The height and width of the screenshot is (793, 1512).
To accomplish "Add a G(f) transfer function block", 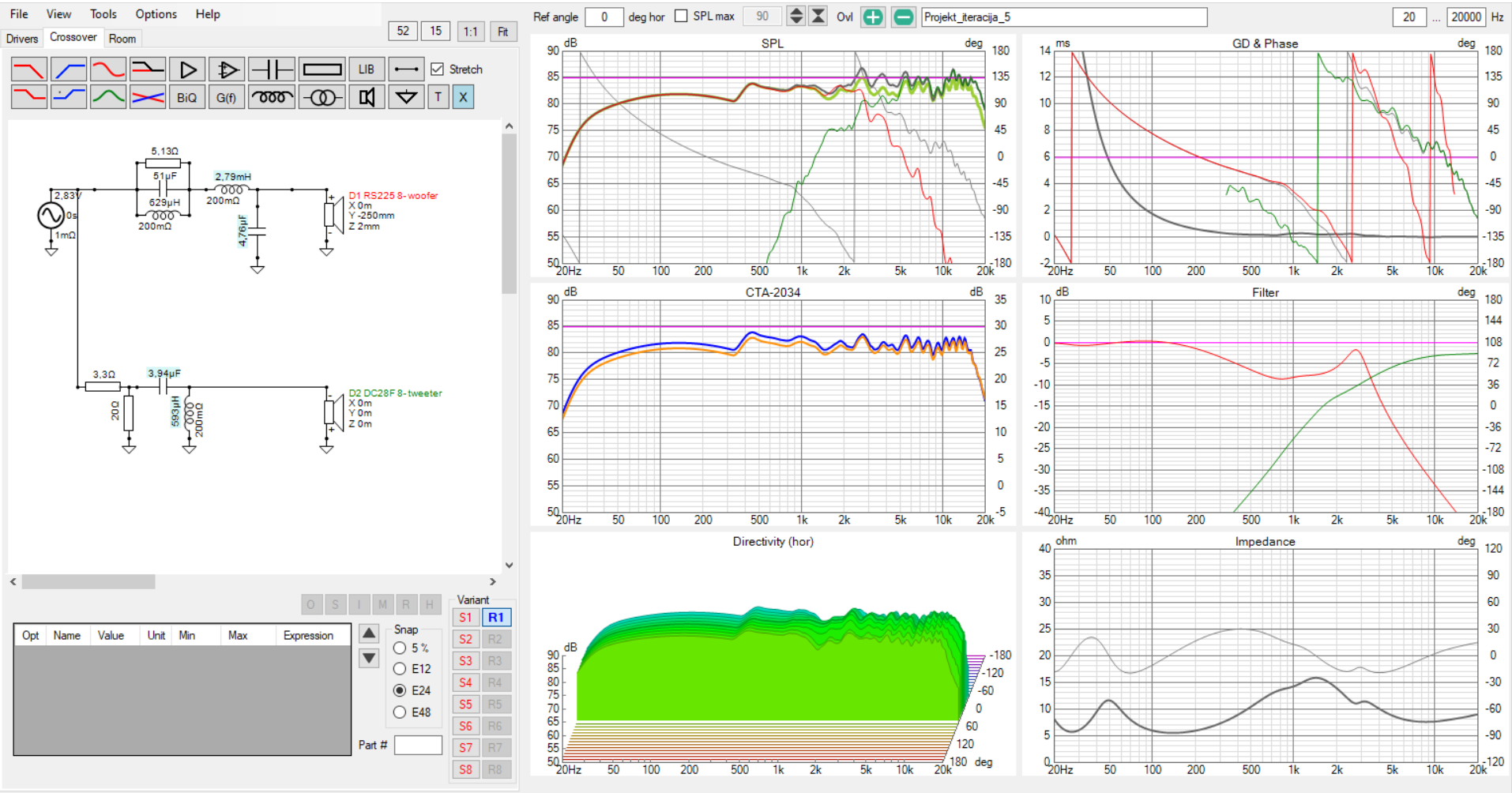I will point(227,97).
